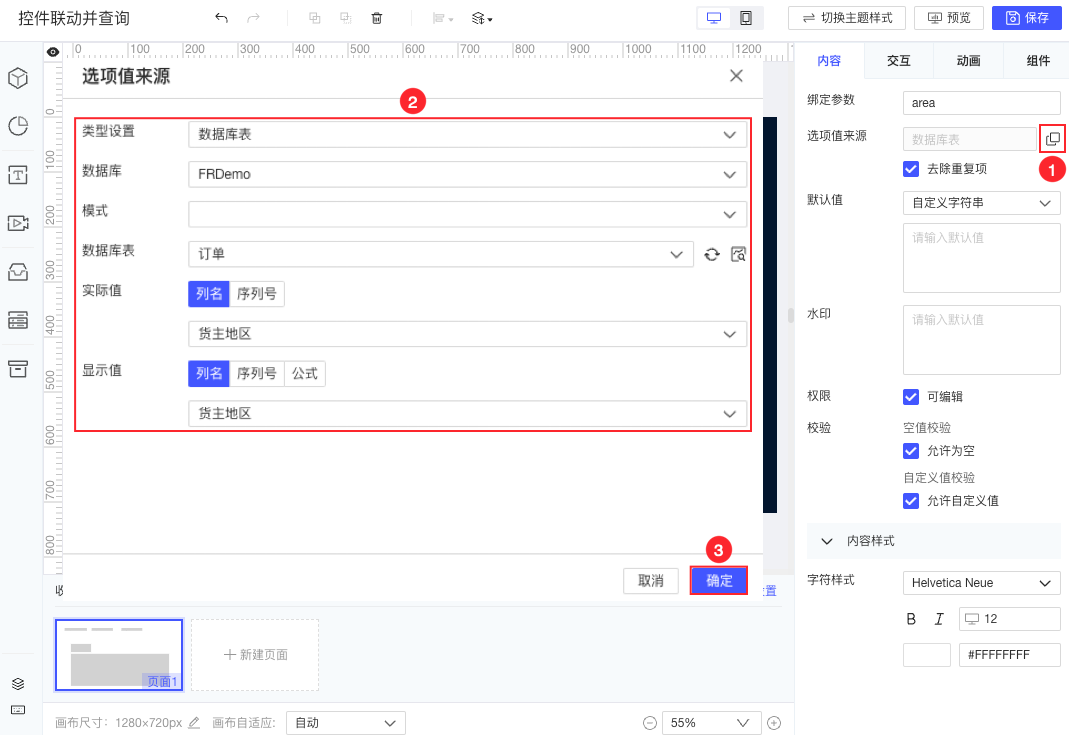Click the send-backward layer icon
The height and width of the screenshot is (735, 1069).
pos(346,18)
